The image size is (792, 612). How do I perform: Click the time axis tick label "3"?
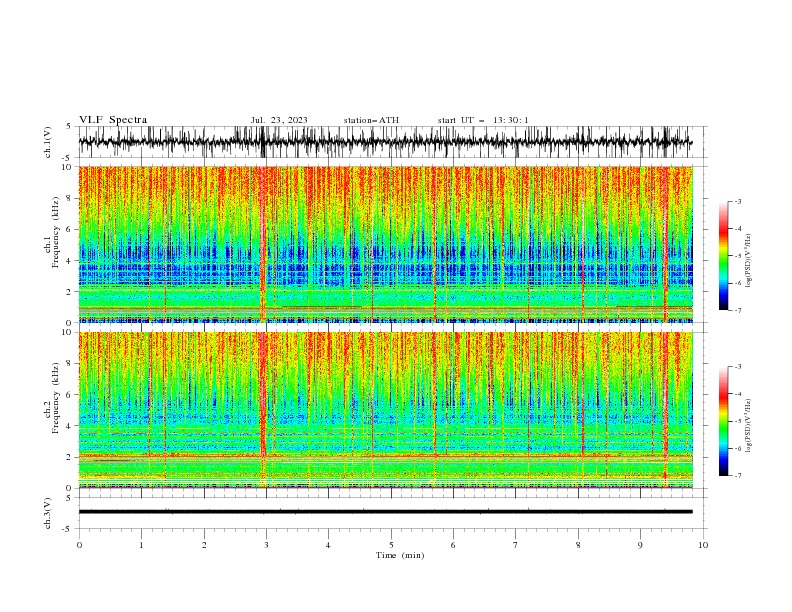point(266,545)
